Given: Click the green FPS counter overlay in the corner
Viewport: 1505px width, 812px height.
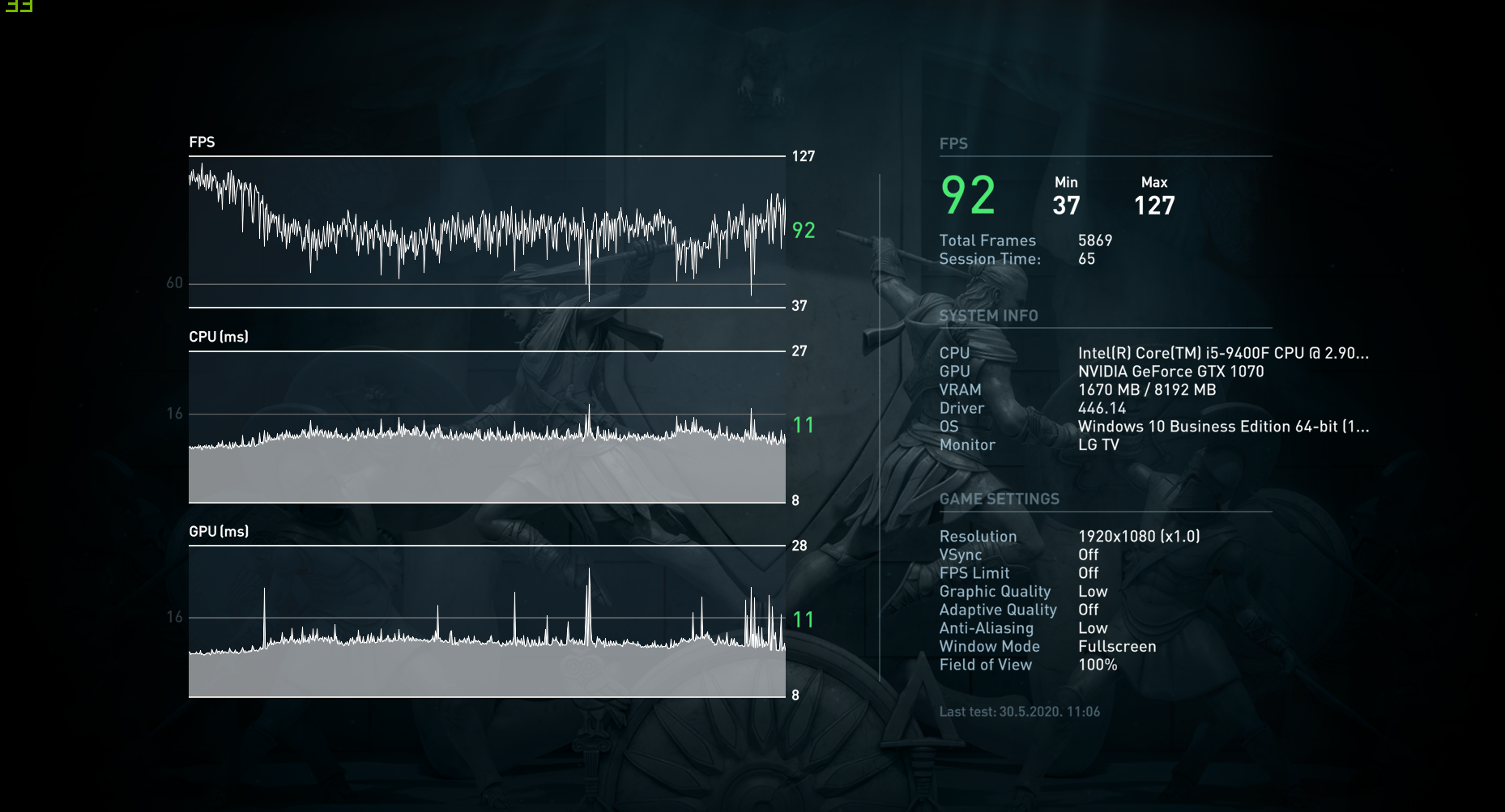Looking at the screenshot, I should pos(19,6).
